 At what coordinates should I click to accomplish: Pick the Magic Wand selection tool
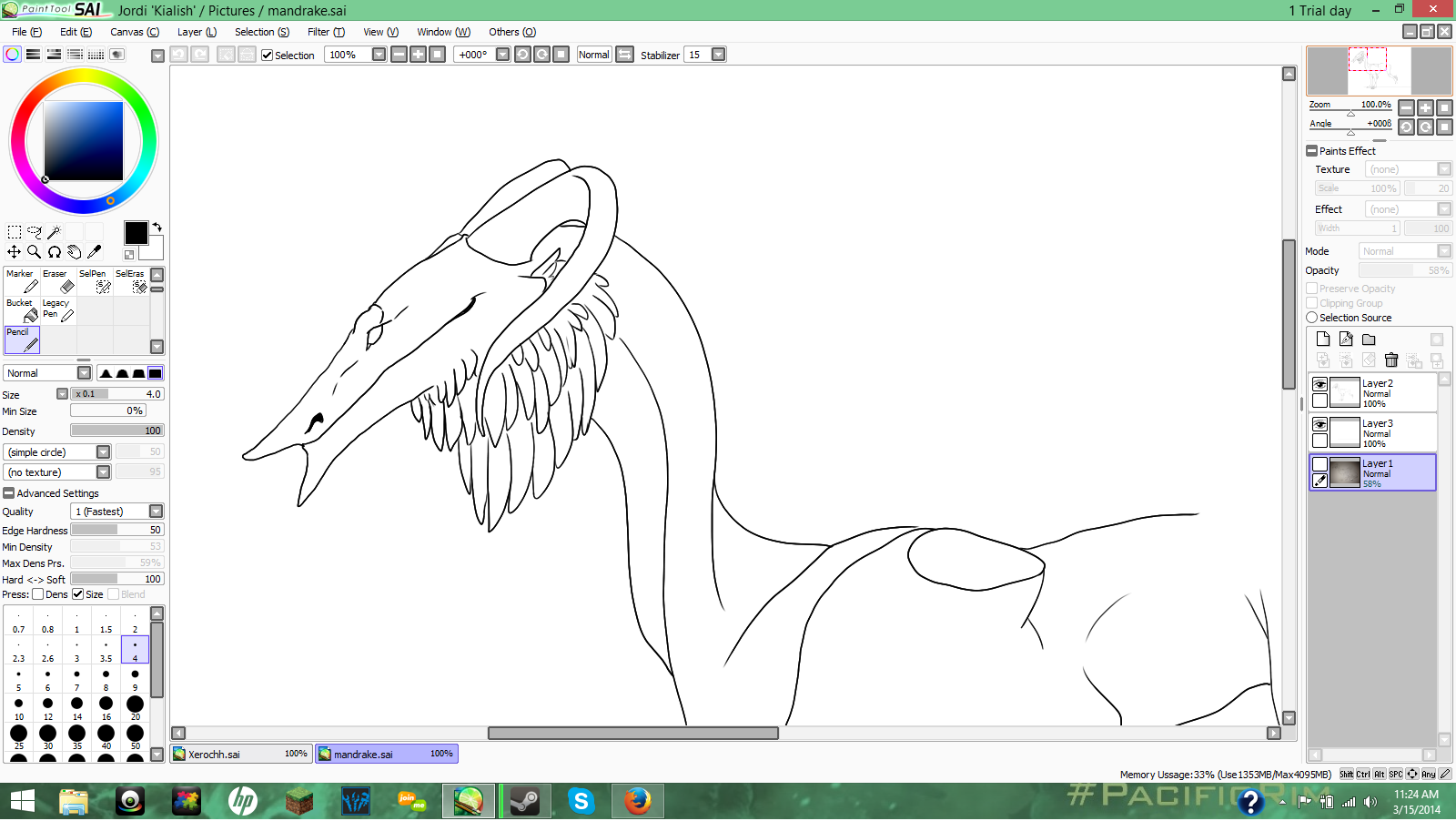pos(54,232)
